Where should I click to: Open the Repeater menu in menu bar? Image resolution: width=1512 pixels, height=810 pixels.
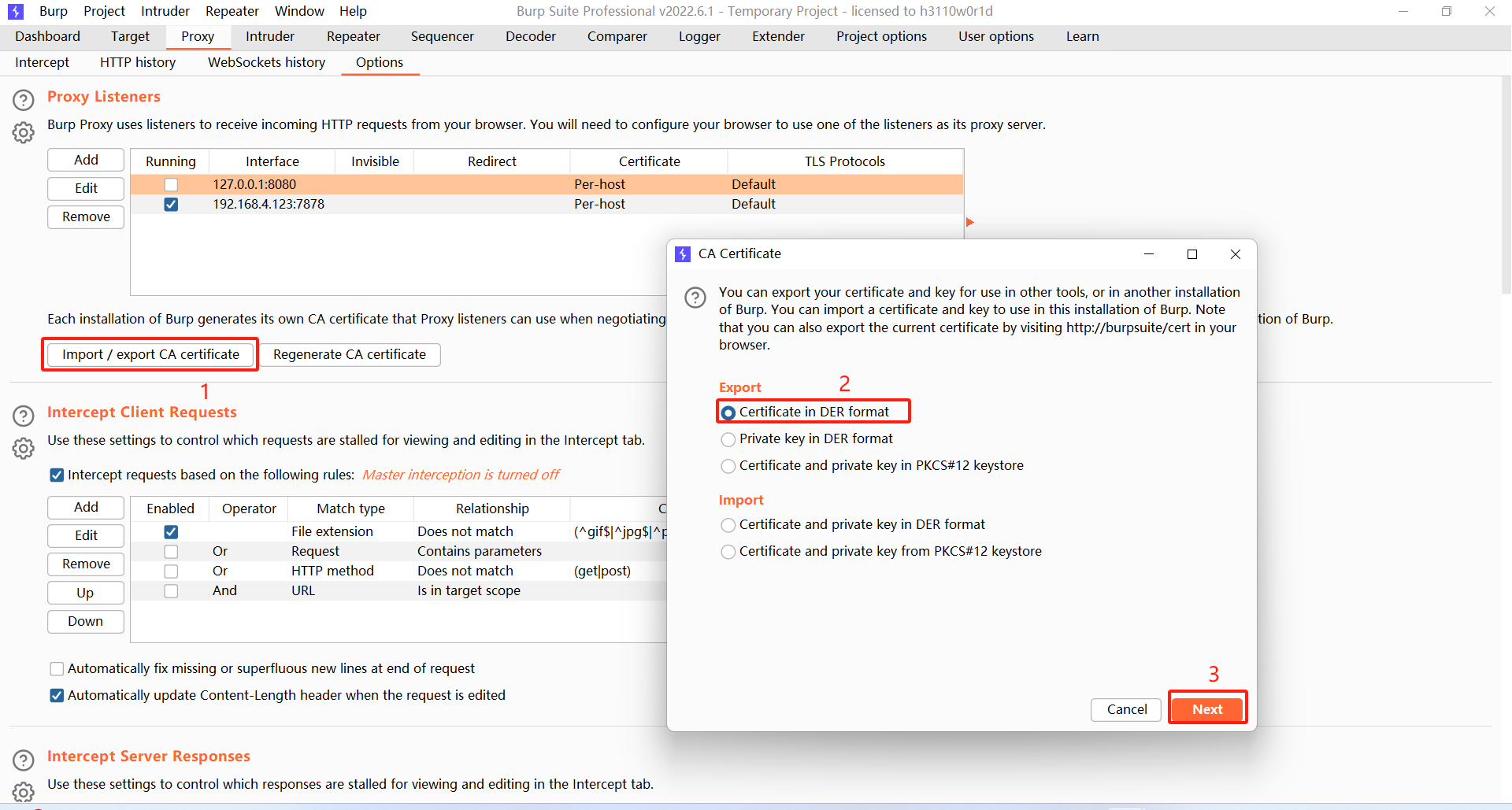[x=232, y=11]
